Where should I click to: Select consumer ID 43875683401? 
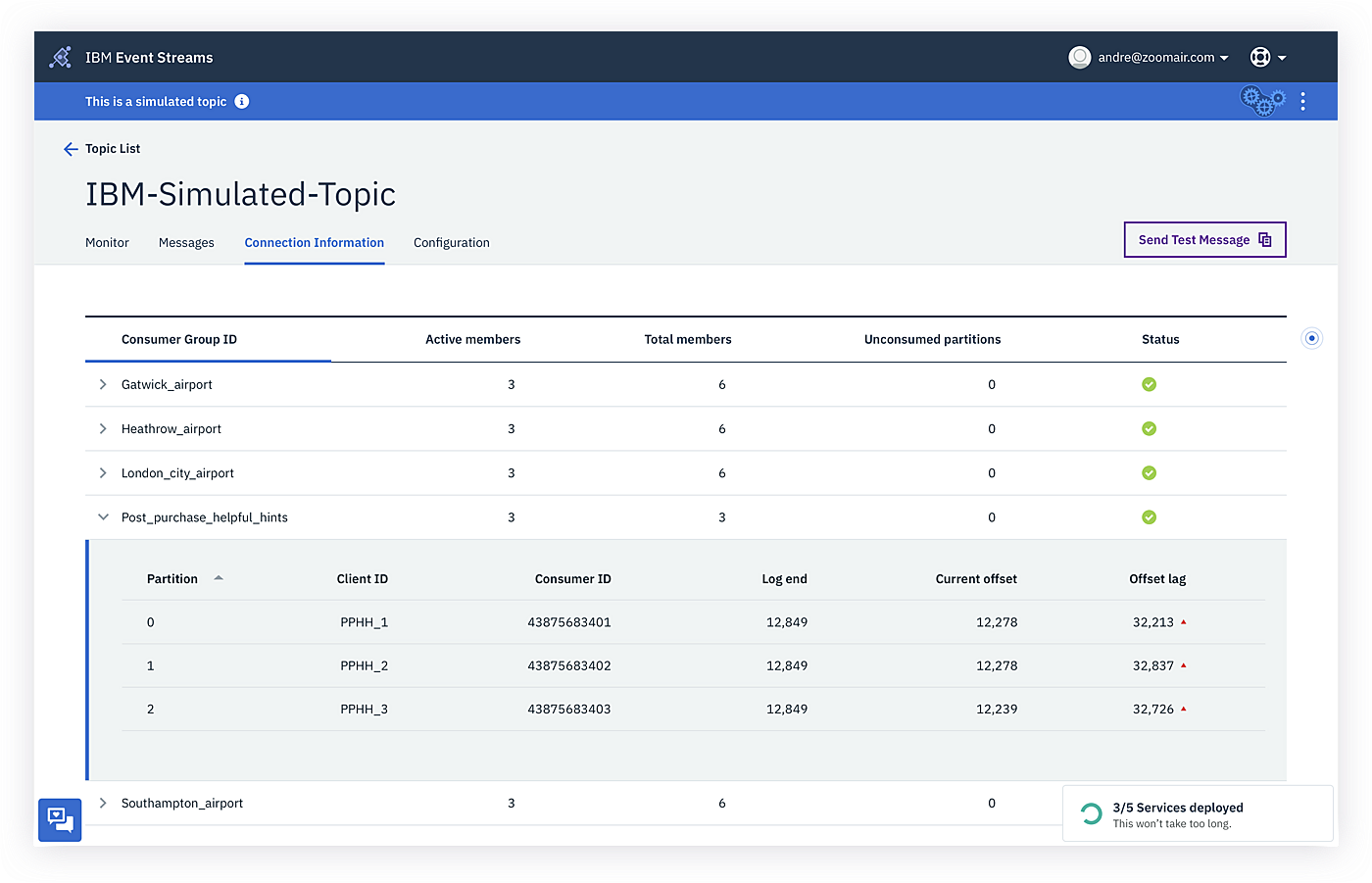pyautogui.click(x=569, y=622)
